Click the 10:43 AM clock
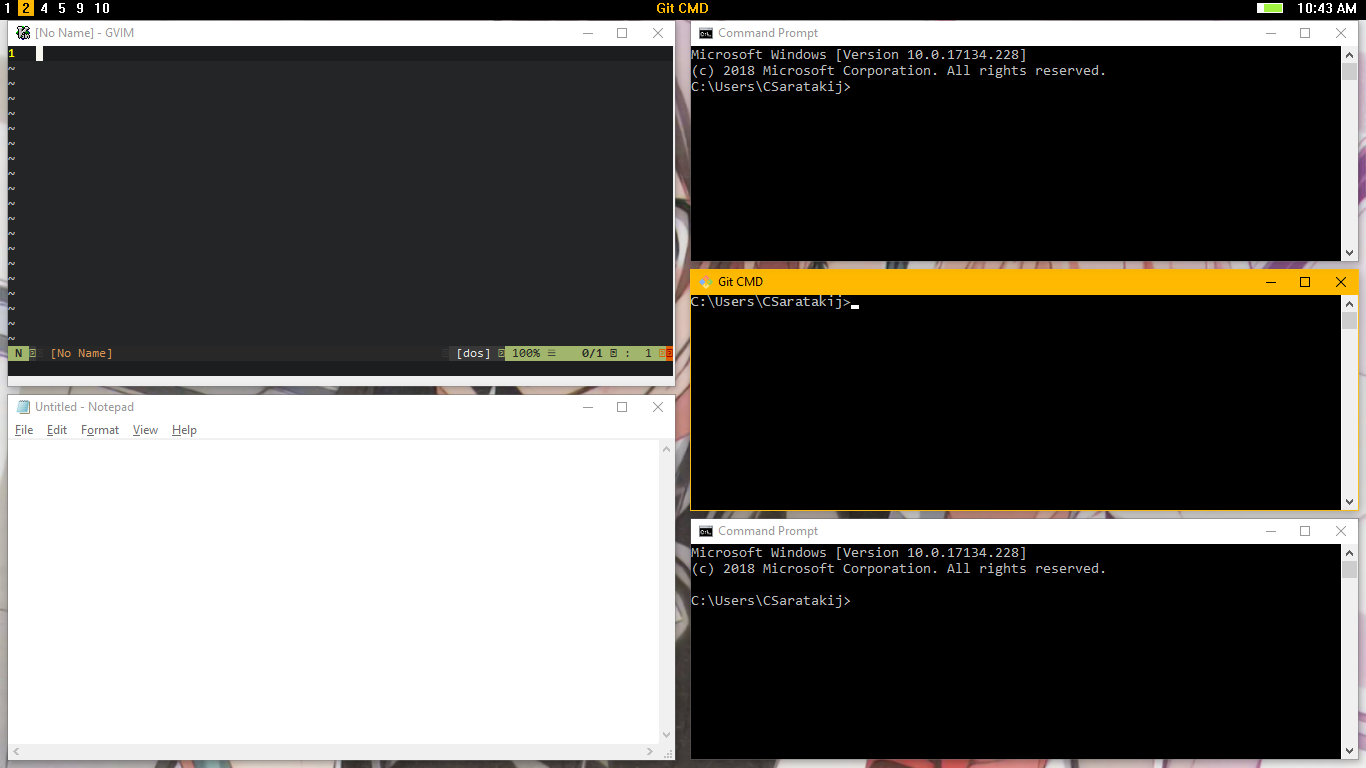The image size is (1366, 768). point(1326,8)
